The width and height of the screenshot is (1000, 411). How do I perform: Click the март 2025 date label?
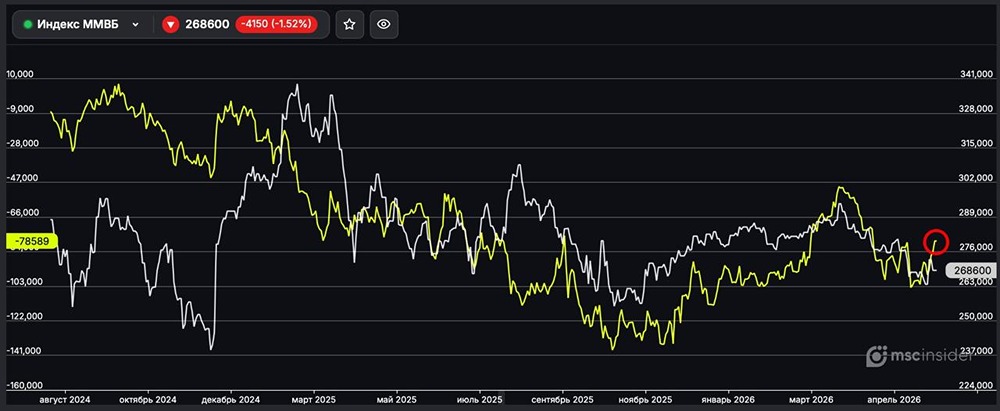314,399
